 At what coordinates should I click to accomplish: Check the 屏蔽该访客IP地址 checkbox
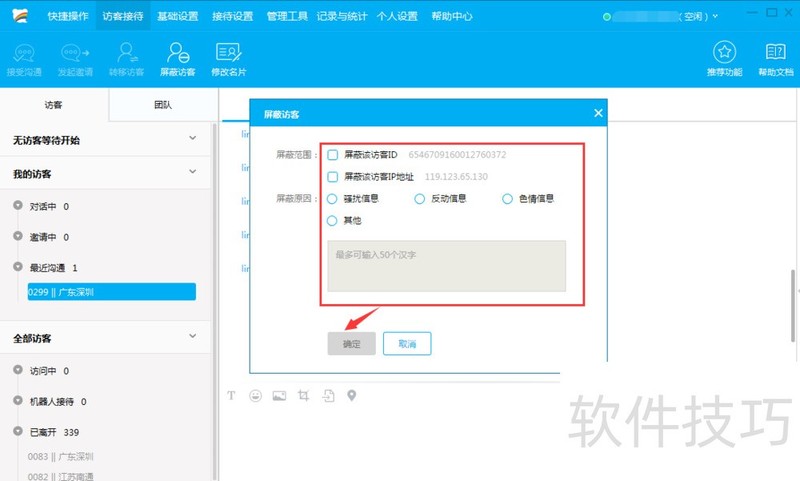point(333,177)
